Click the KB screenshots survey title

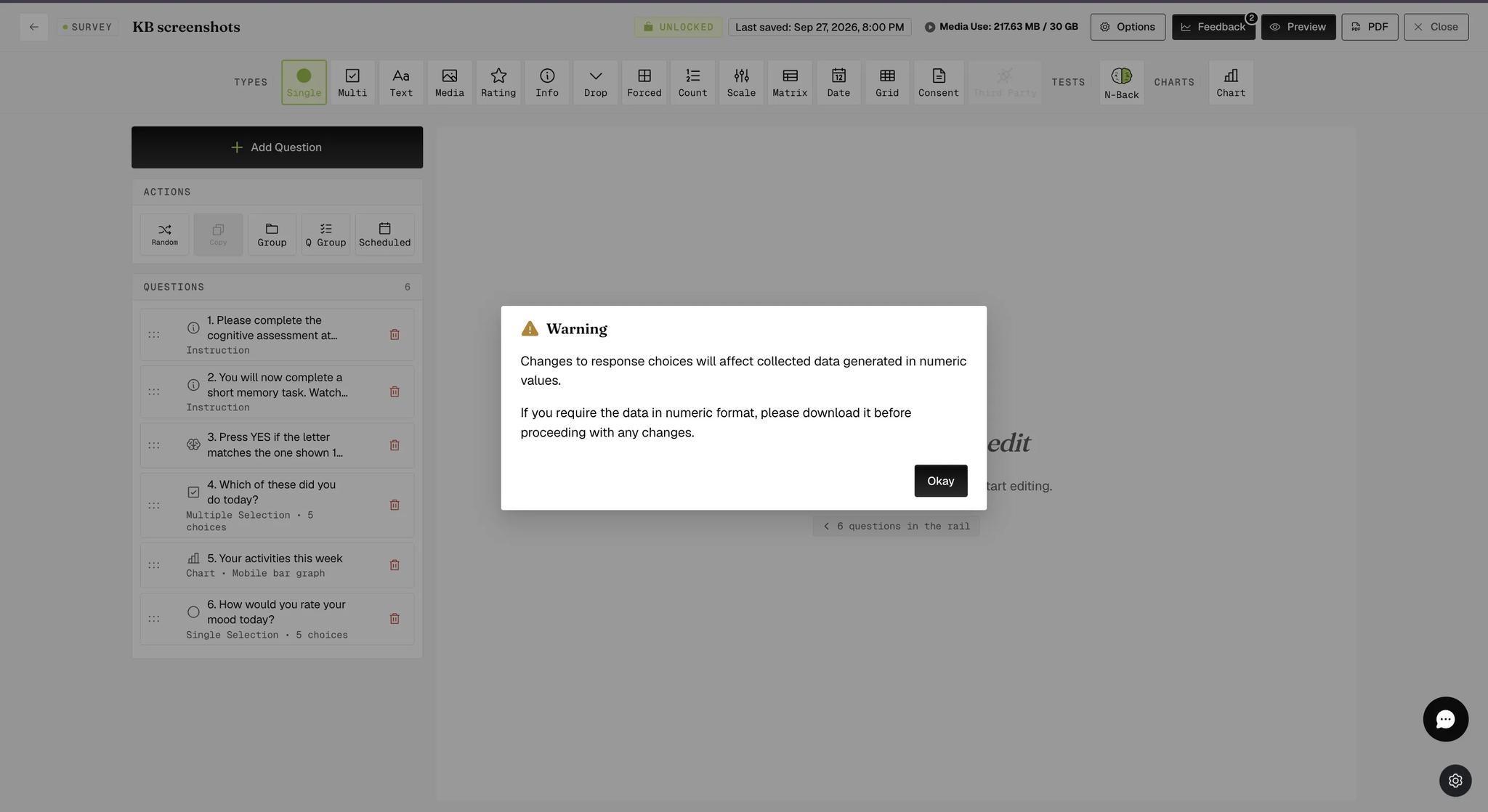(186, 27)
